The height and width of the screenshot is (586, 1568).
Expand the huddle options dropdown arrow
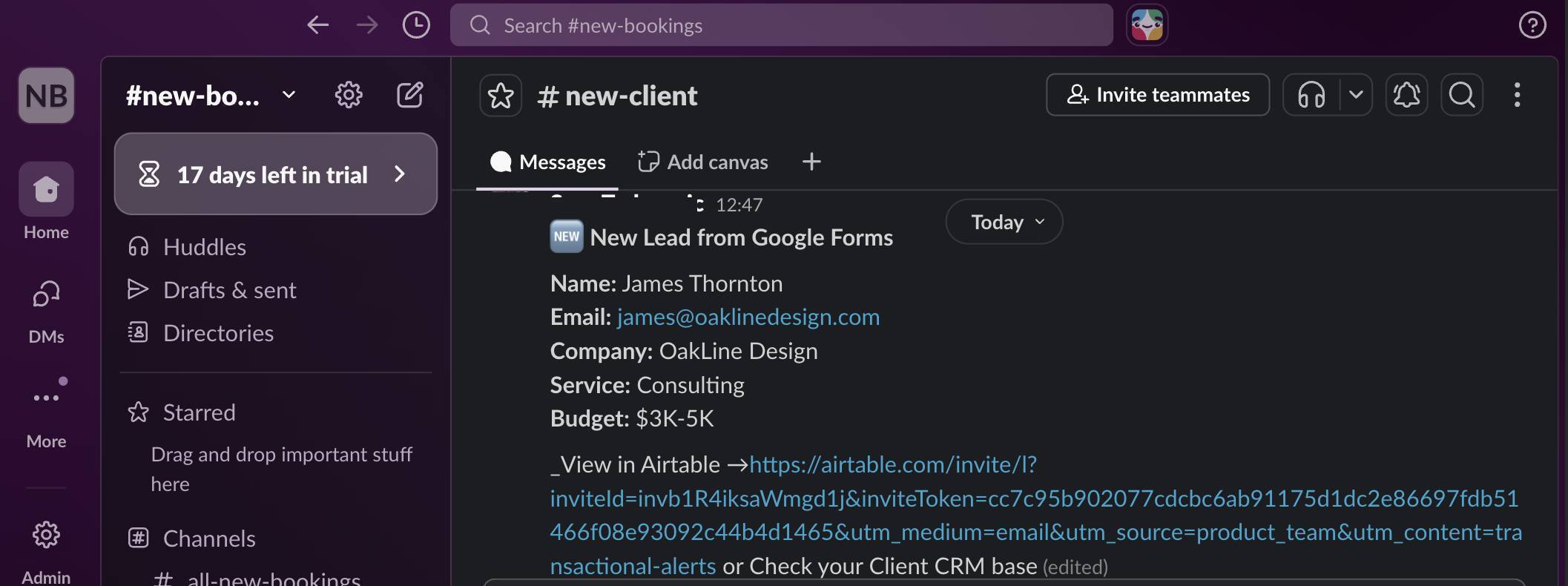(1356, 95)
